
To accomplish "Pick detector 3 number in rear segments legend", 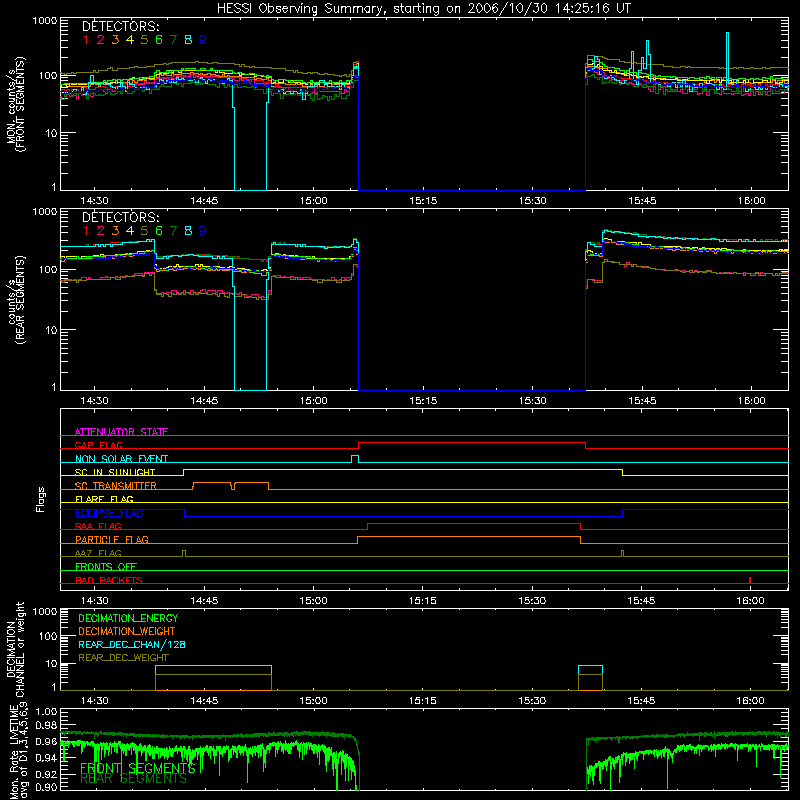I will 115,231.
